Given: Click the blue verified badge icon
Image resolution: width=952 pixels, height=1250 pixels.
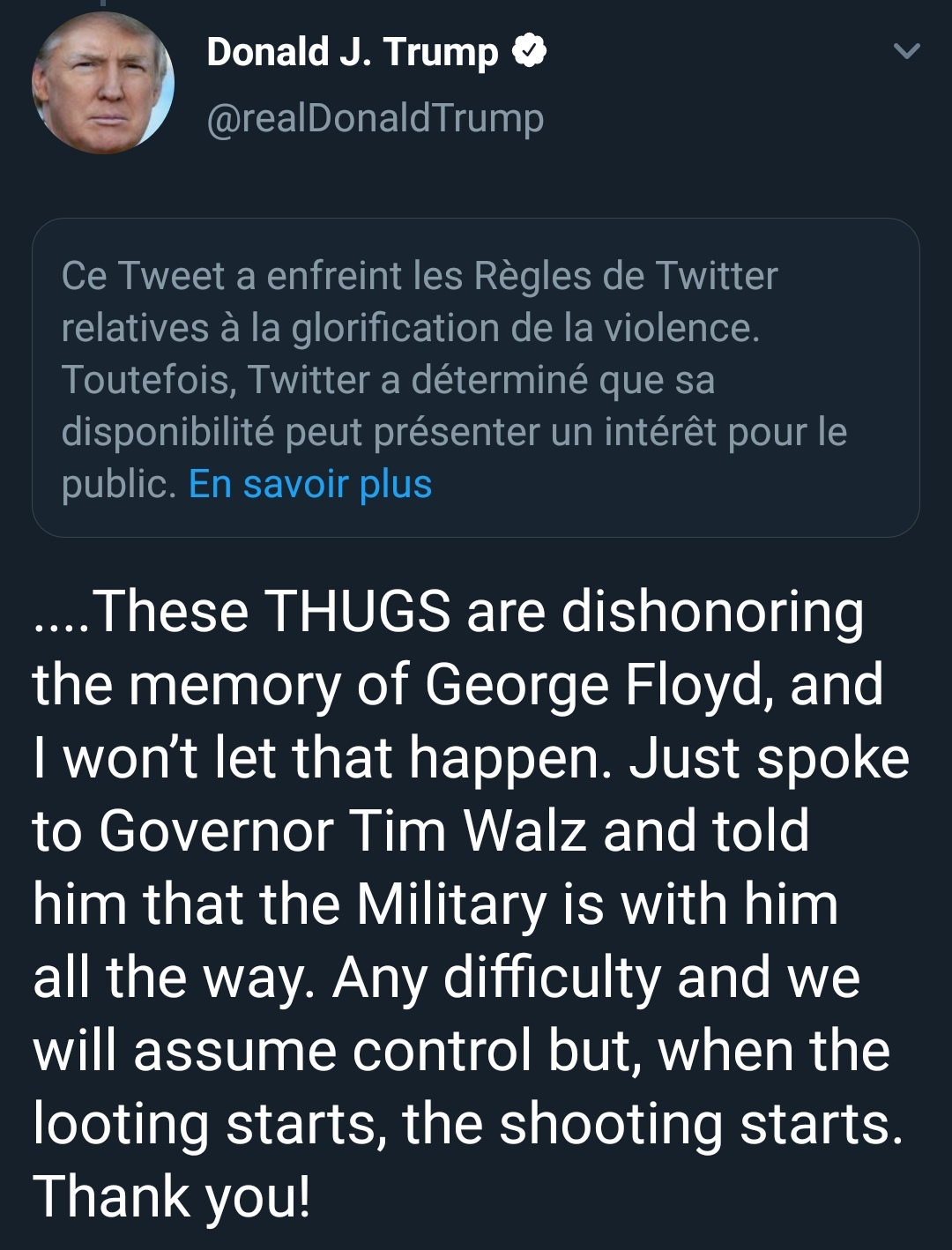Looking at the screenshot, I should [x=529, y=51].
